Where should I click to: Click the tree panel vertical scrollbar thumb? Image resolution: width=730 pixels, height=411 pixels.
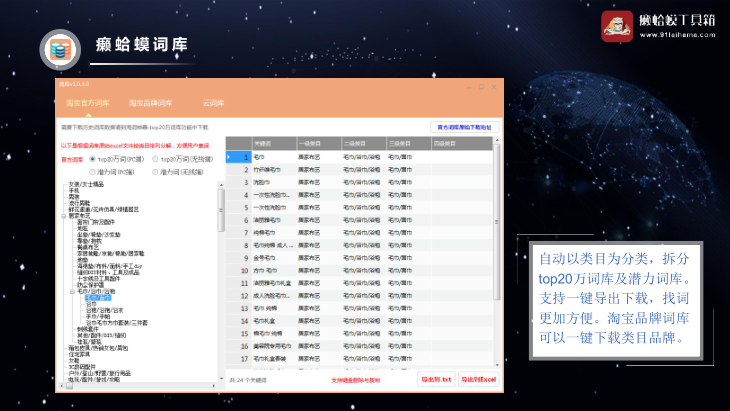coord(221,210)
